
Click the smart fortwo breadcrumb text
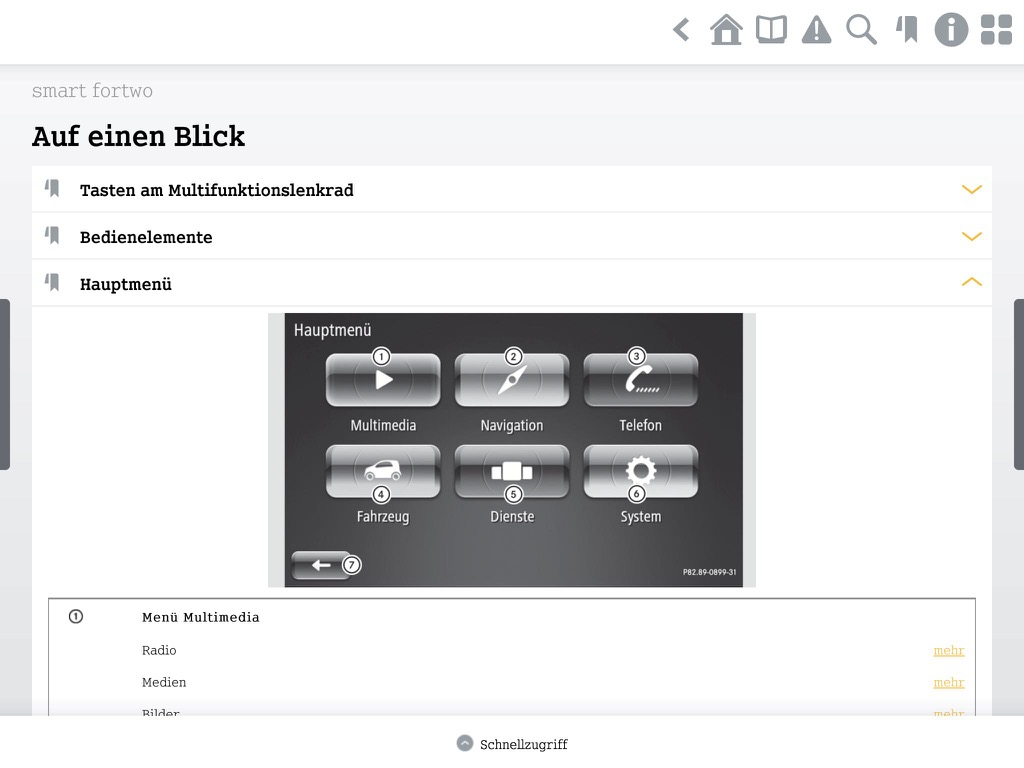coord(92,90)
